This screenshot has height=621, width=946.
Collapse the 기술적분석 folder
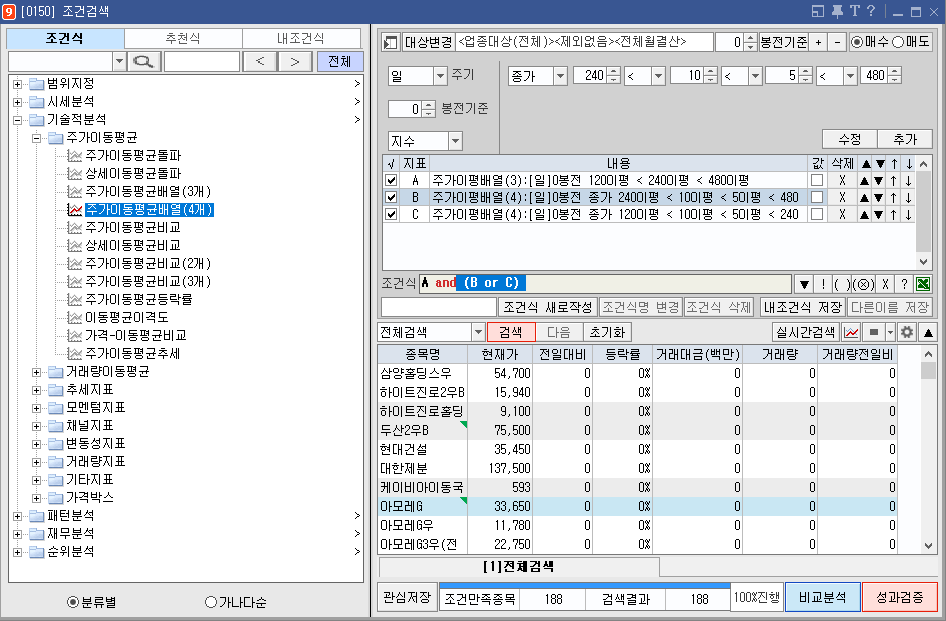click(17, 120)
